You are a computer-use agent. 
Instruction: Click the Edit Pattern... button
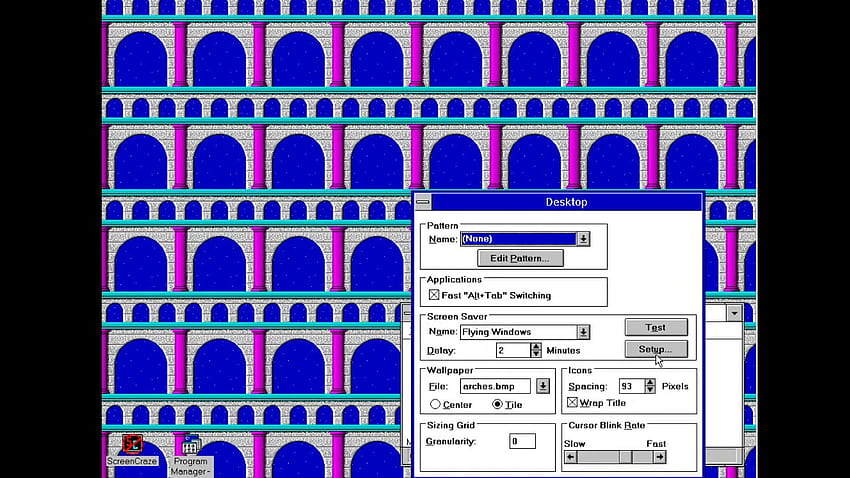coord(520,258)
